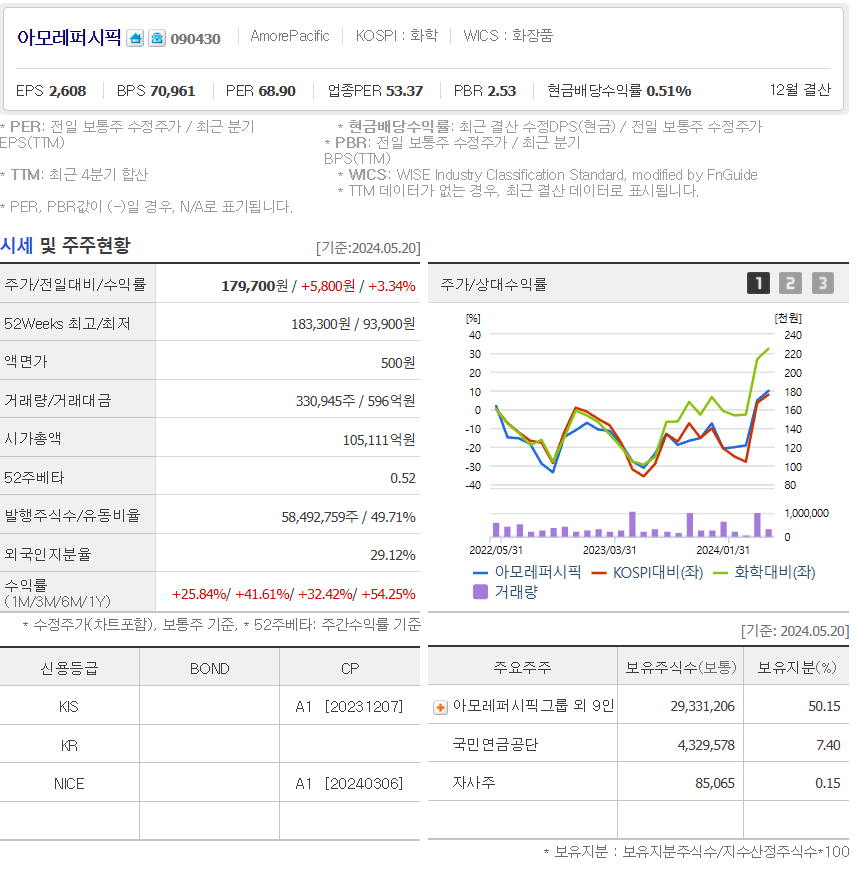Select trading volume 330,945주 / 596억원
The width and height of the screenshot is (861, 873).
tap(355, 401)
